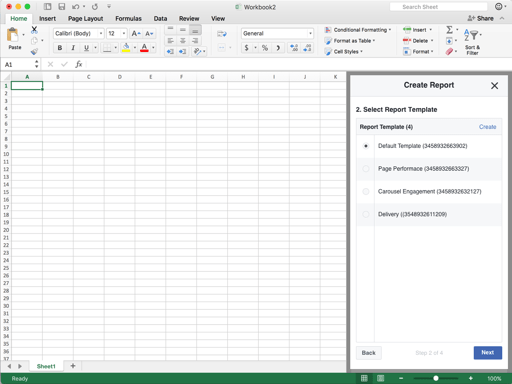The width and height of the screenshot is (512, 384).
Task: Apply currency dollar format
Action: click(246, 48)
